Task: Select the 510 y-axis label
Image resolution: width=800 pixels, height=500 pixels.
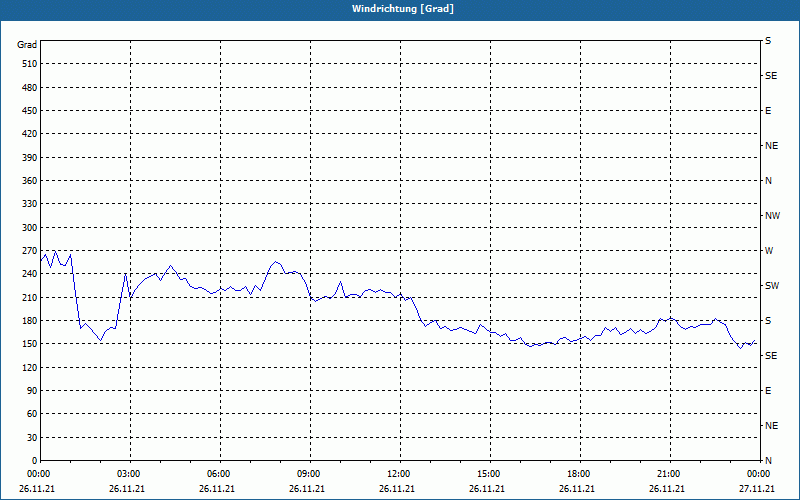Action: (30, 64)
